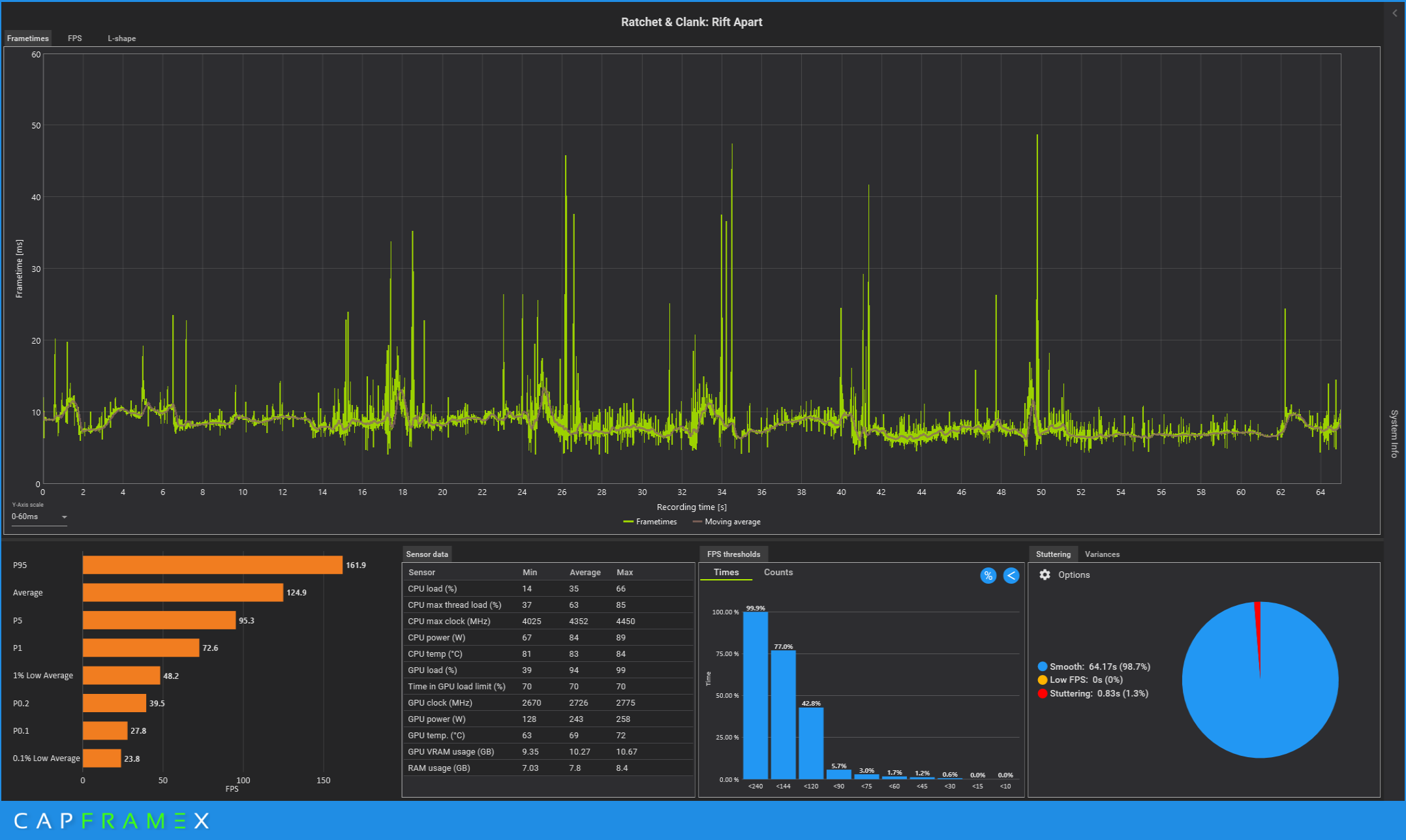This screenshot has width=1406, height=840.
Task: Switch to the FPS chart tab
Action: tap(75, 38)
